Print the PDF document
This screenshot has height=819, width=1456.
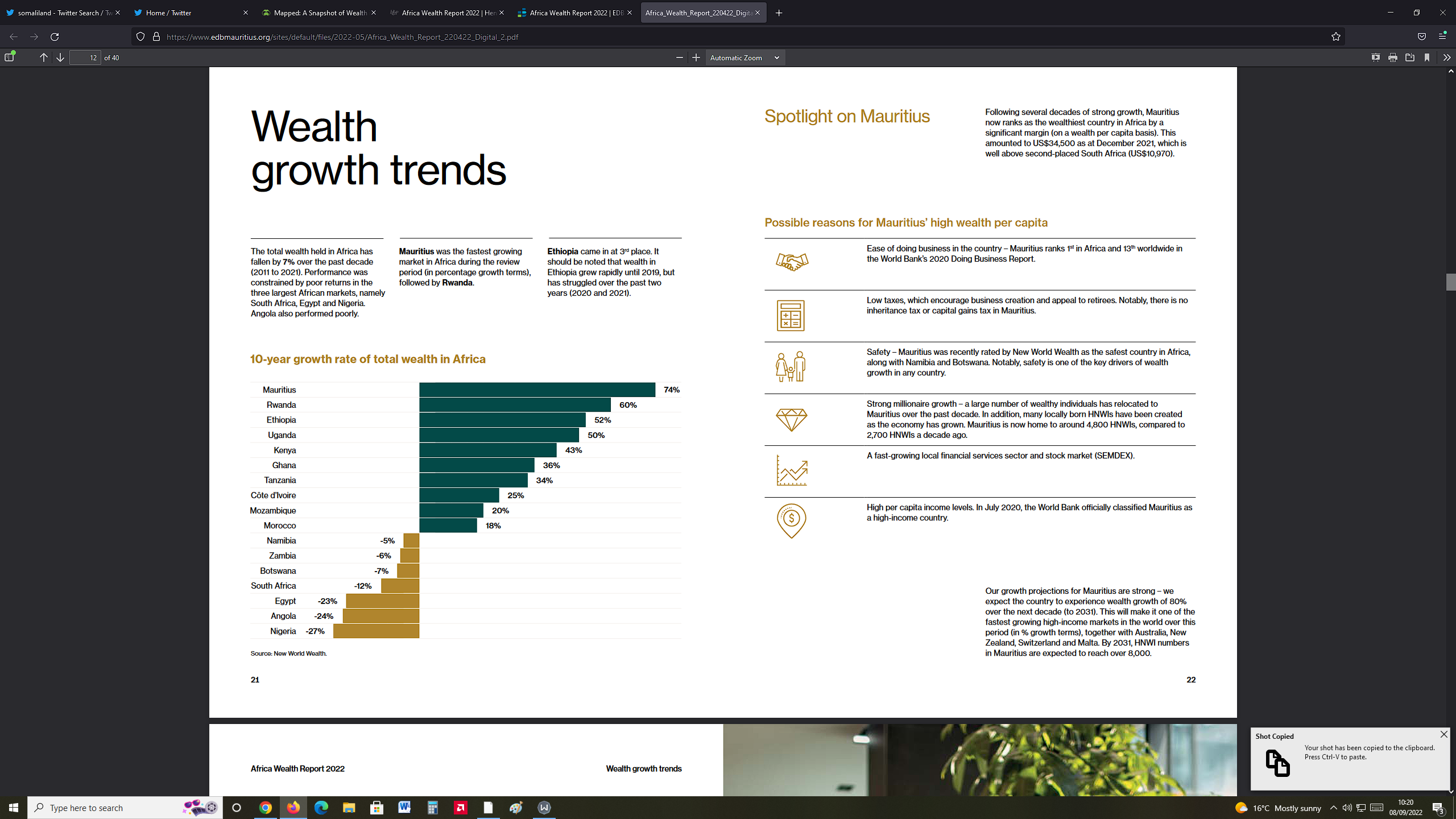tap(1392, 57)
